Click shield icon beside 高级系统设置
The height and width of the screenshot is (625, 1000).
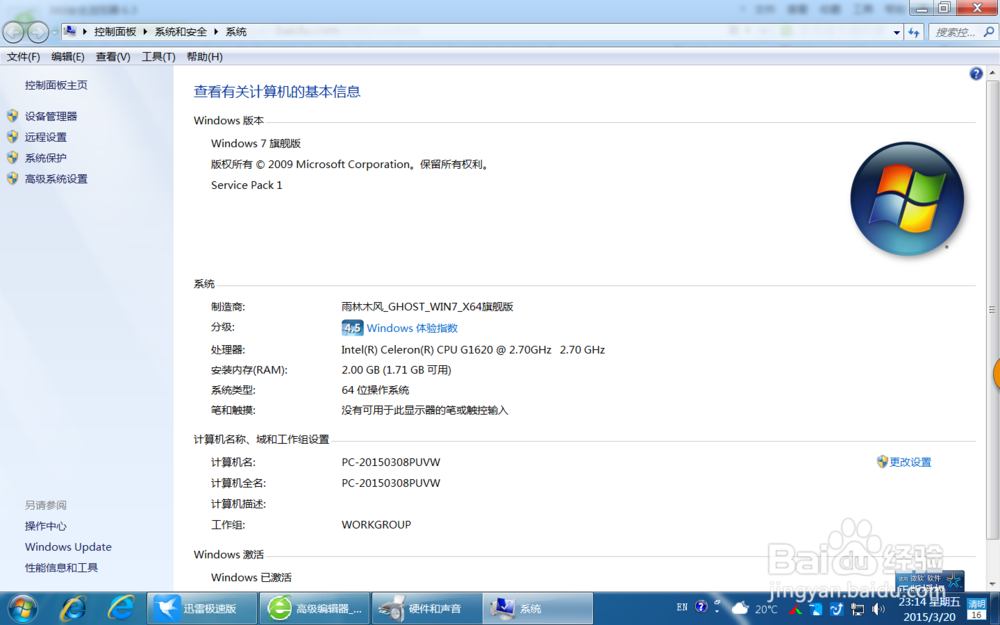pyautogui.click(x=12, y=179)
